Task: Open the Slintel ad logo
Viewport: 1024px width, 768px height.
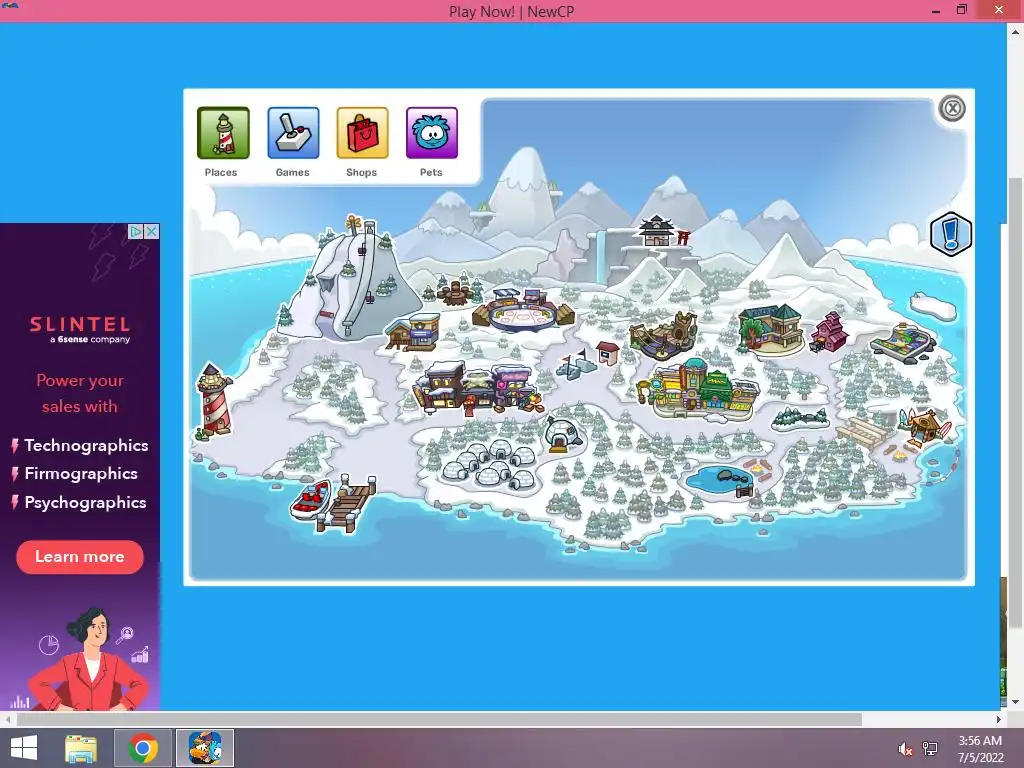Action: (80, 328)
